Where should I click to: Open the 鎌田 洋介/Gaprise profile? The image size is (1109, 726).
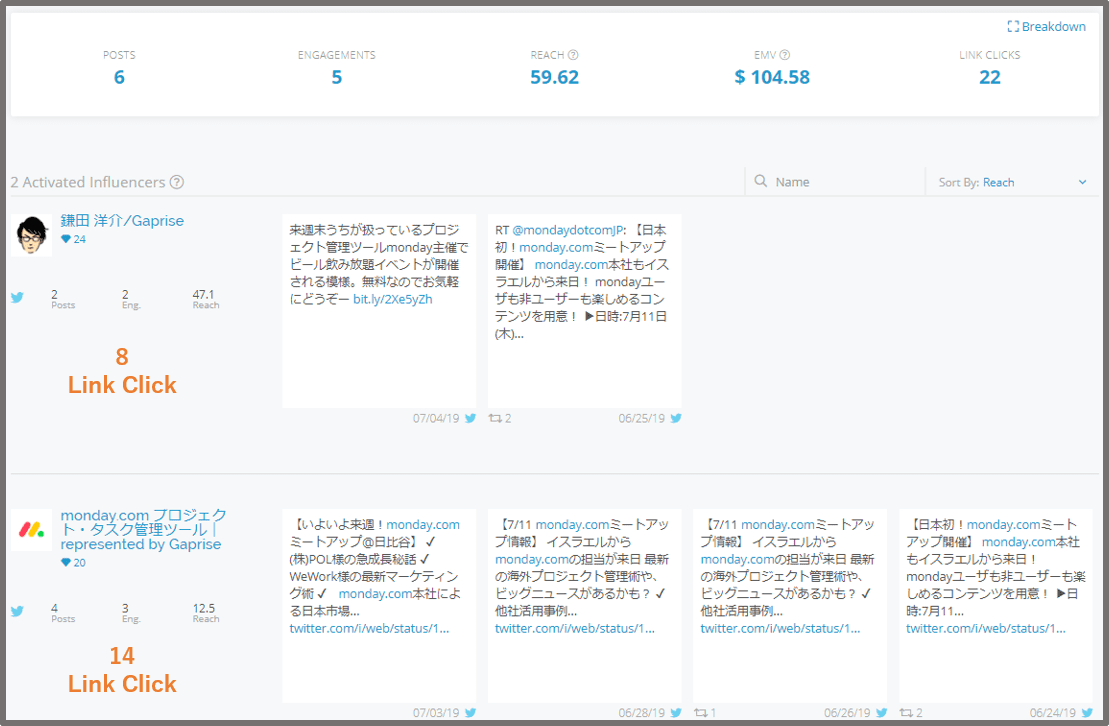tap(122, 221)
